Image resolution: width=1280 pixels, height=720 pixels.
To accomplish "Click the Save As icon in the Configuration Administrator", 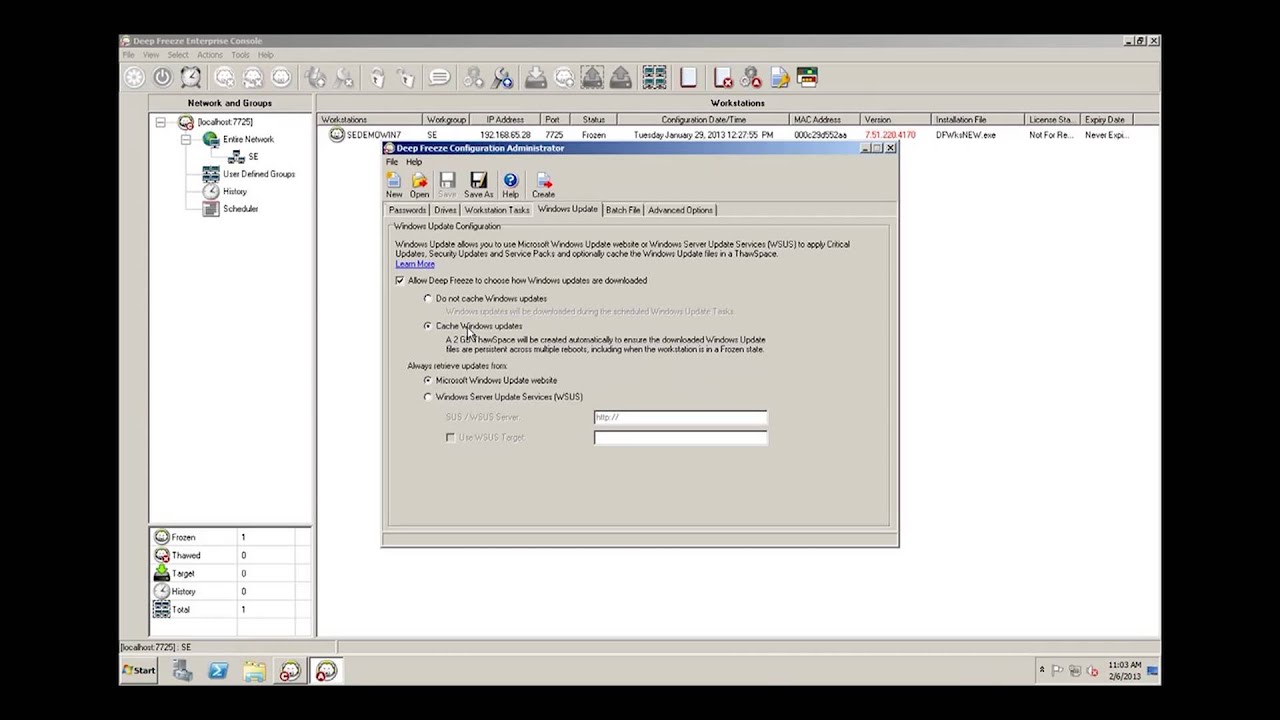I will [x=478, y=183].
